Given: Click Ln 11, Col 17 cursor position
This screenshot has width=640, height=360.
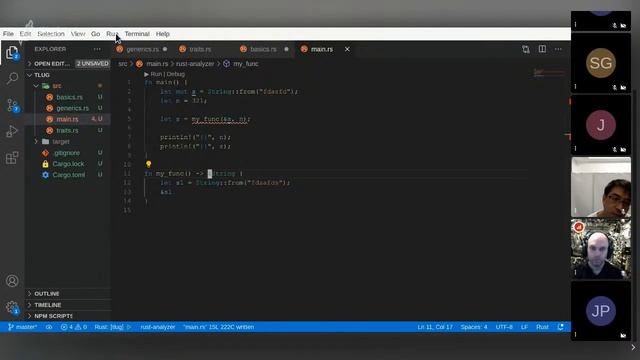Looking at the screenshot, I should pyautogui.click(x=435, y=327).
